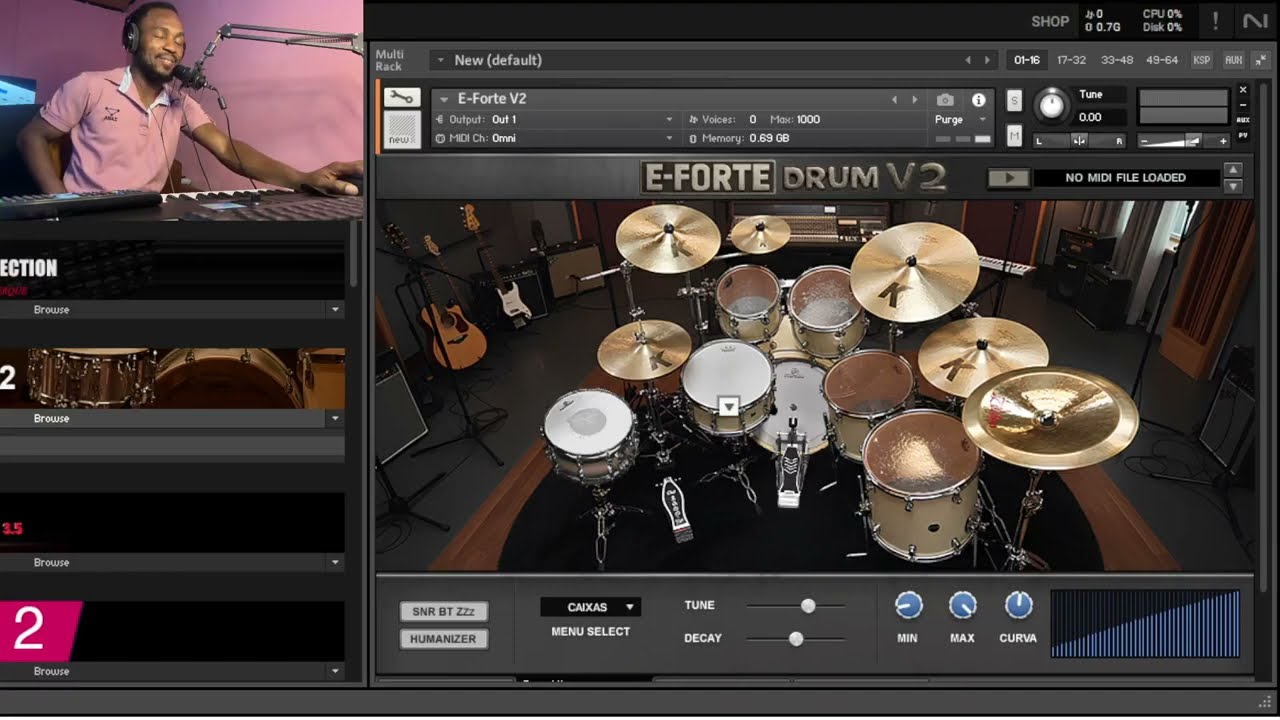1280x720 pixels.
Task: Step MIDI file selector down arrow
Action: point(1233,186)
